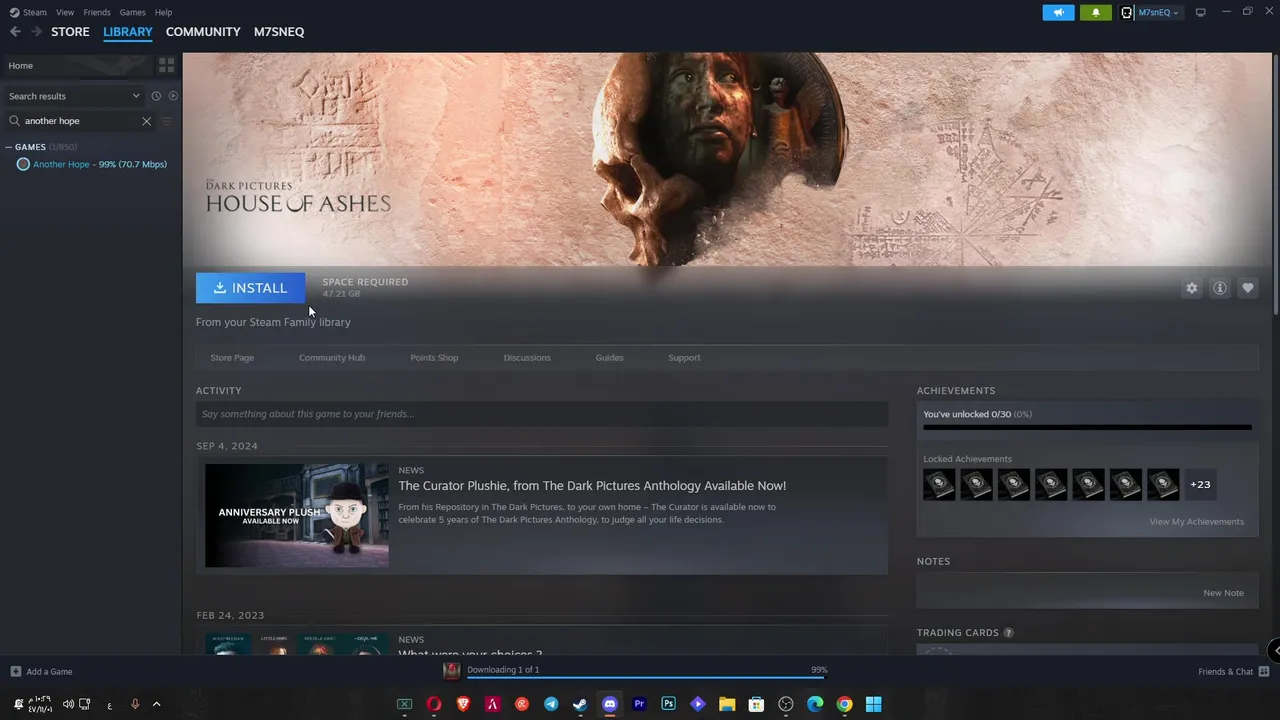
Task: Open Photoshop from the taskbar
Action: pyautogui.click(x=668, y=704)
